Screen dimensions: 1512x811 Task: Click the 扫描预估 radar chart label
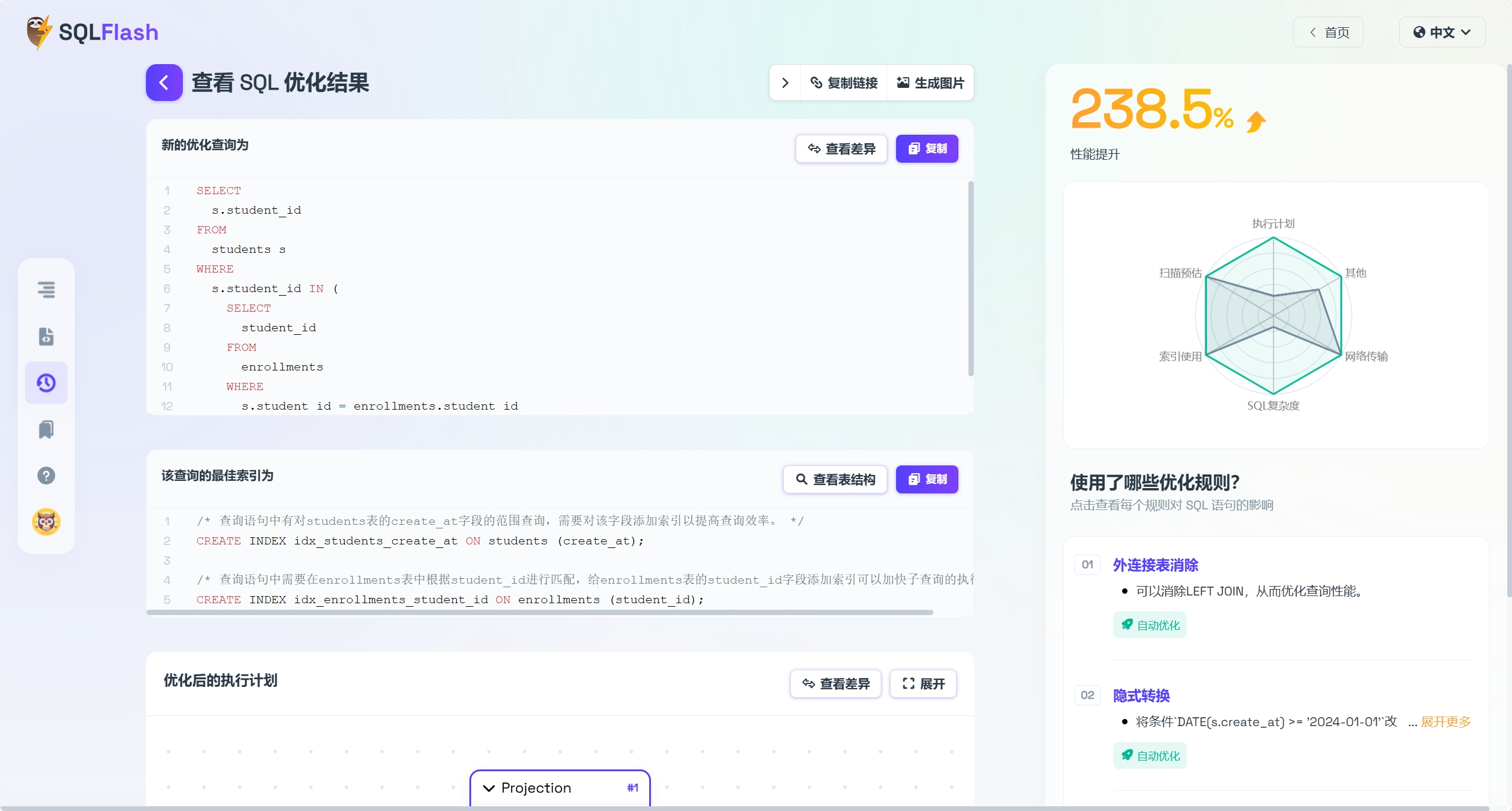point(1180,273)
